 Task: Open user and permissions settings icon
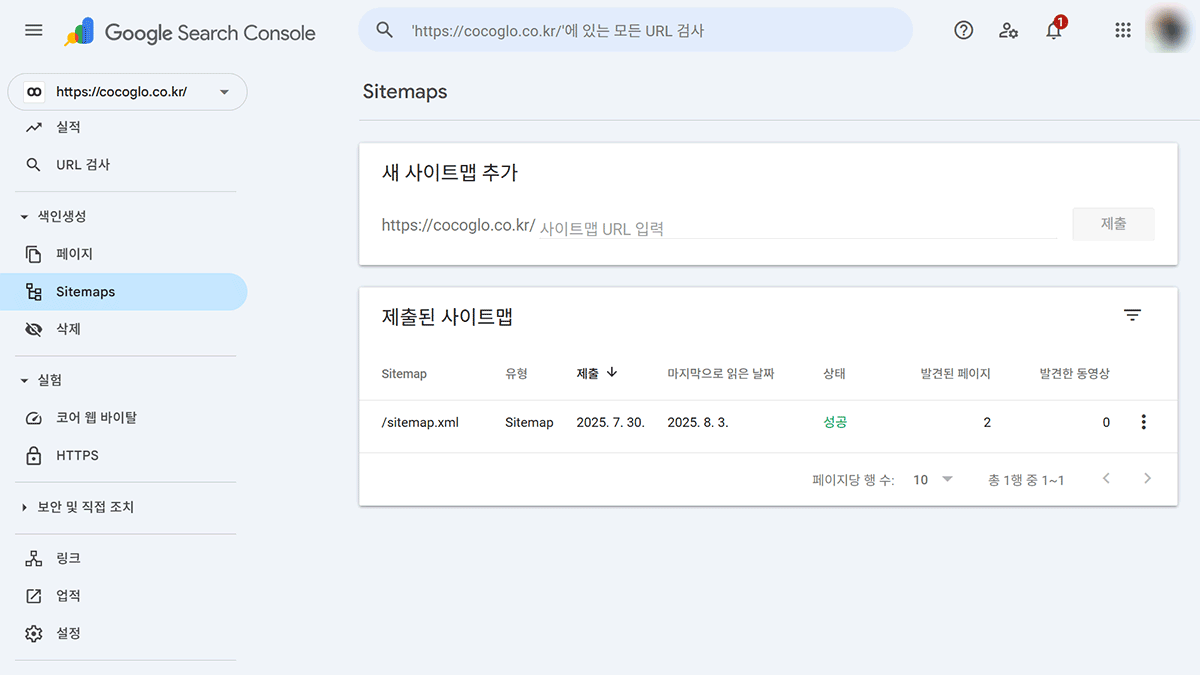coord(1008,30)
